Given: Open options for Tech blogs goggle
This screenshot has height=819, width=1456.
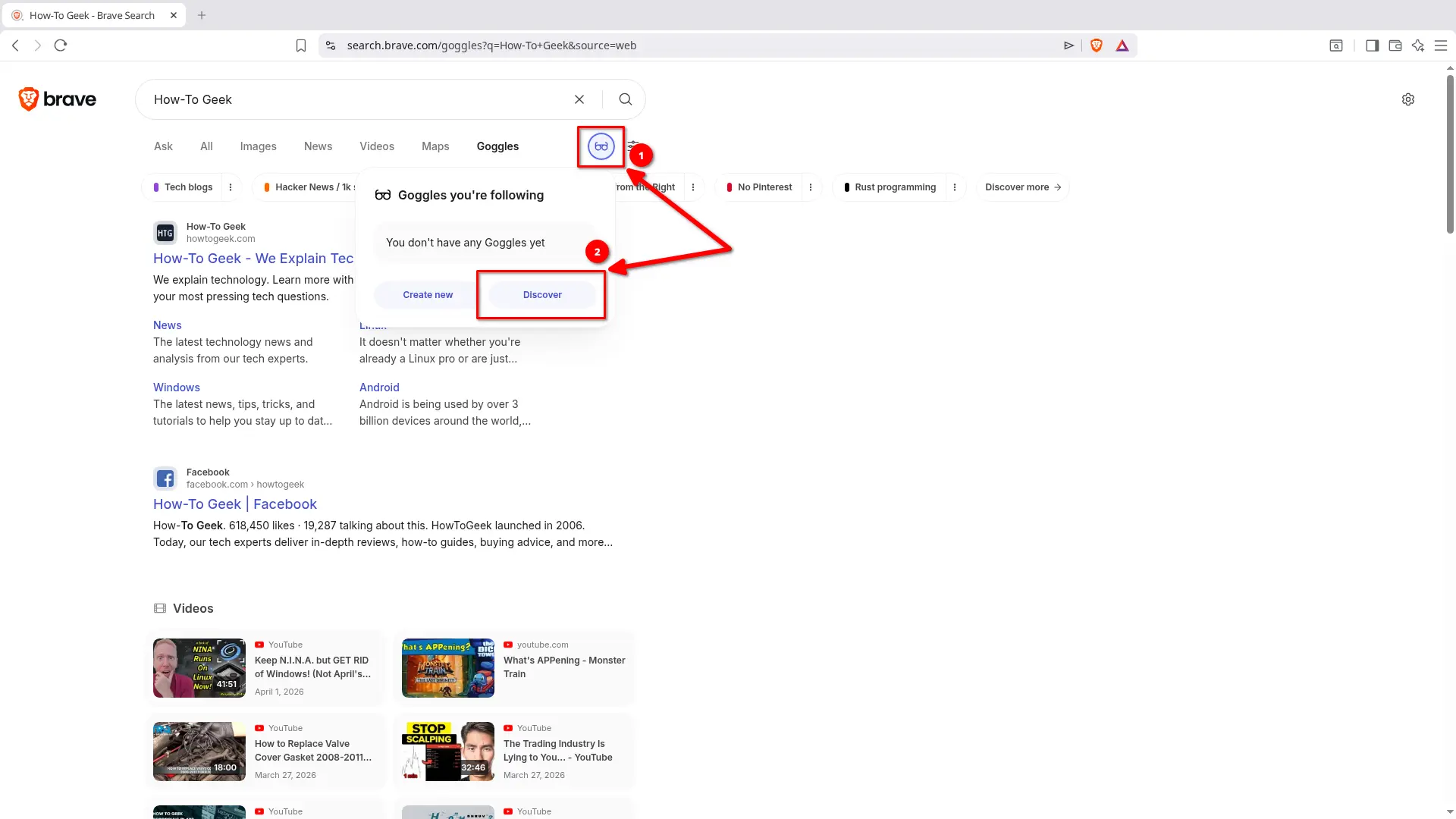Looking at the screenshot, I should pos(231,187).
